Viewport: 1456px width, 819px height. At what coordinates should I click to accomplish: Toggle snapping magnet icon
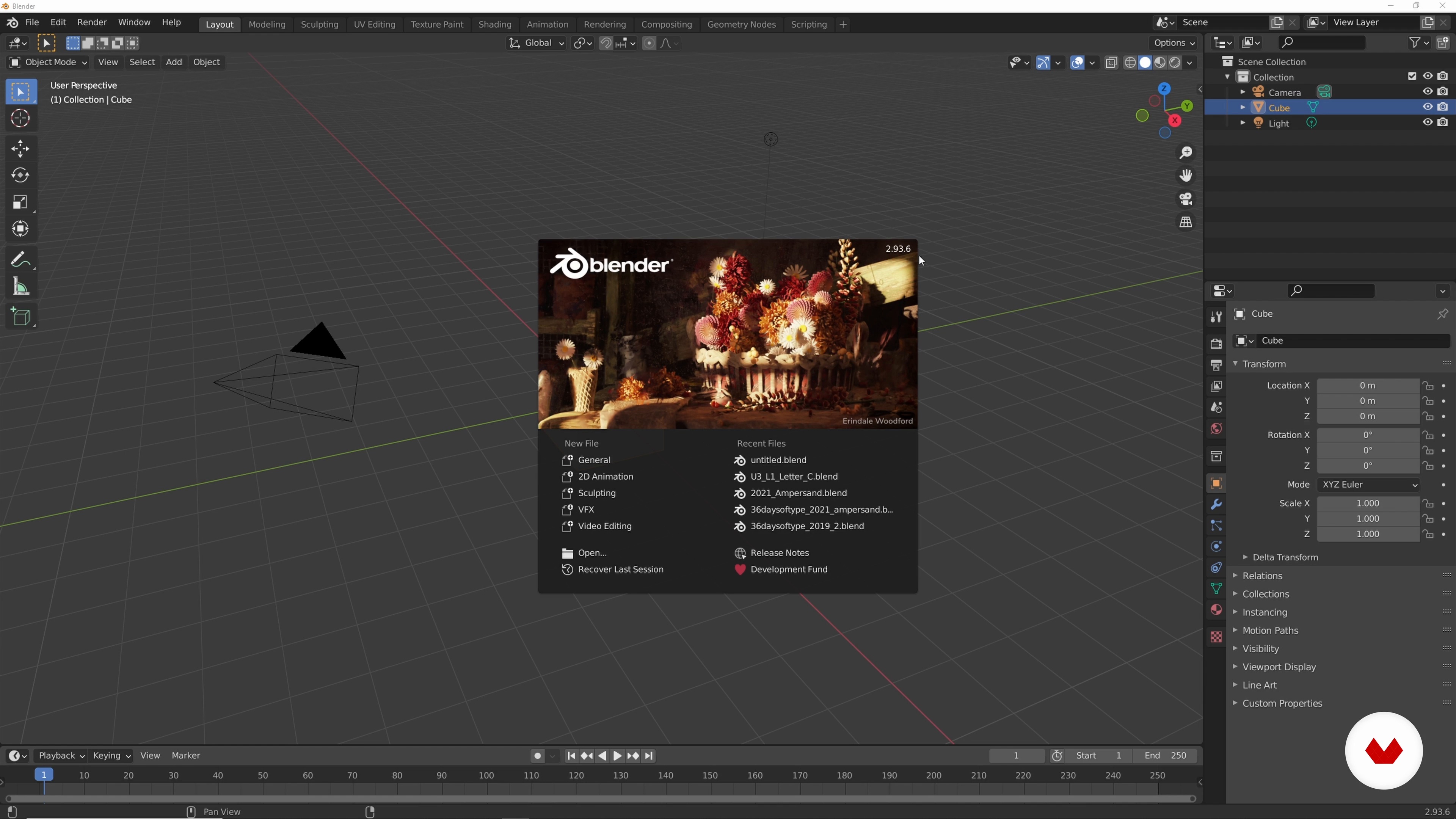click(x=606, y=44)
